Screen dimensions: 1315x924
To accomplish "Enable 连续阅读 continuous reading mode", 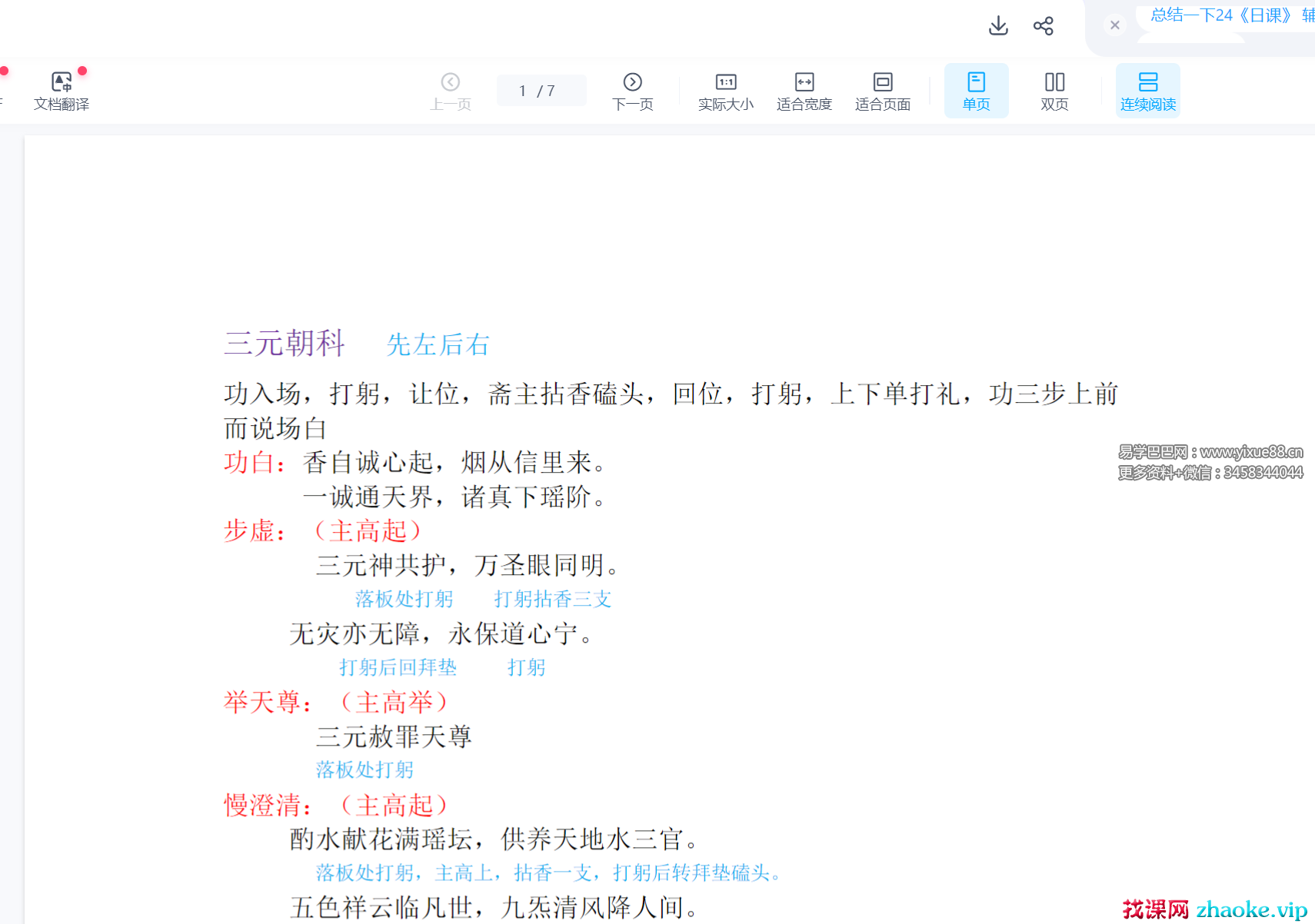I will tap(1147, 90).
